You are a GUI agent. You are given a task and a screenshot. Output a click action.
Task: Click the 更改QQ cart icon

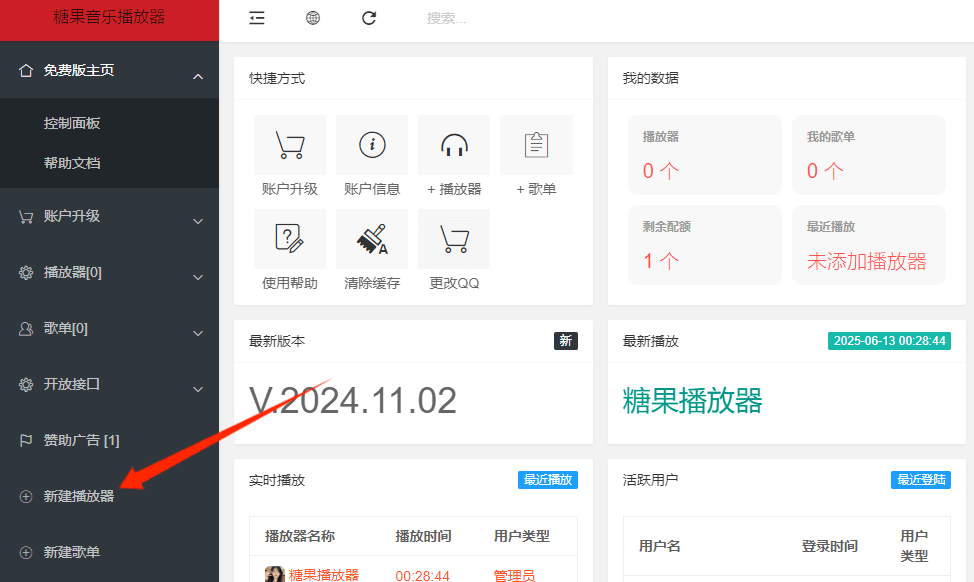454,238
